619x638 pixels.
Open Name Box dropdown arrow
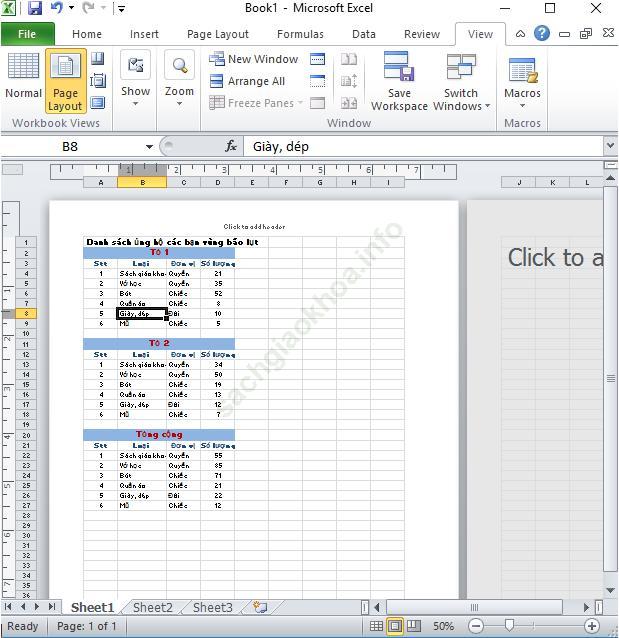[x=149, y=146]
